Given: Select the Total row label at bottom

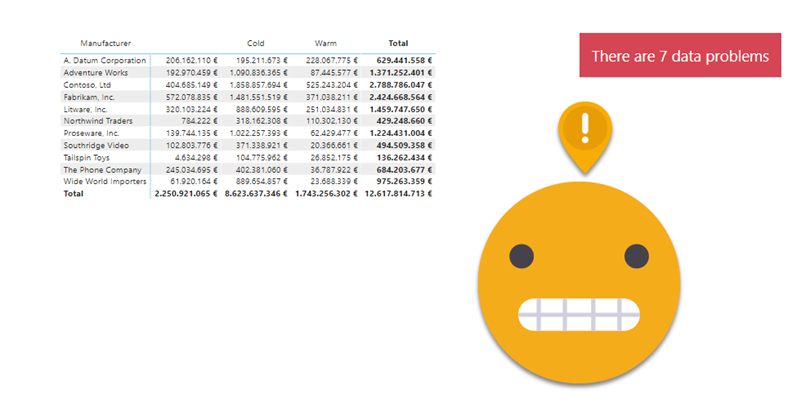Looking at the screenshot, I should click(x=73, y=193).
